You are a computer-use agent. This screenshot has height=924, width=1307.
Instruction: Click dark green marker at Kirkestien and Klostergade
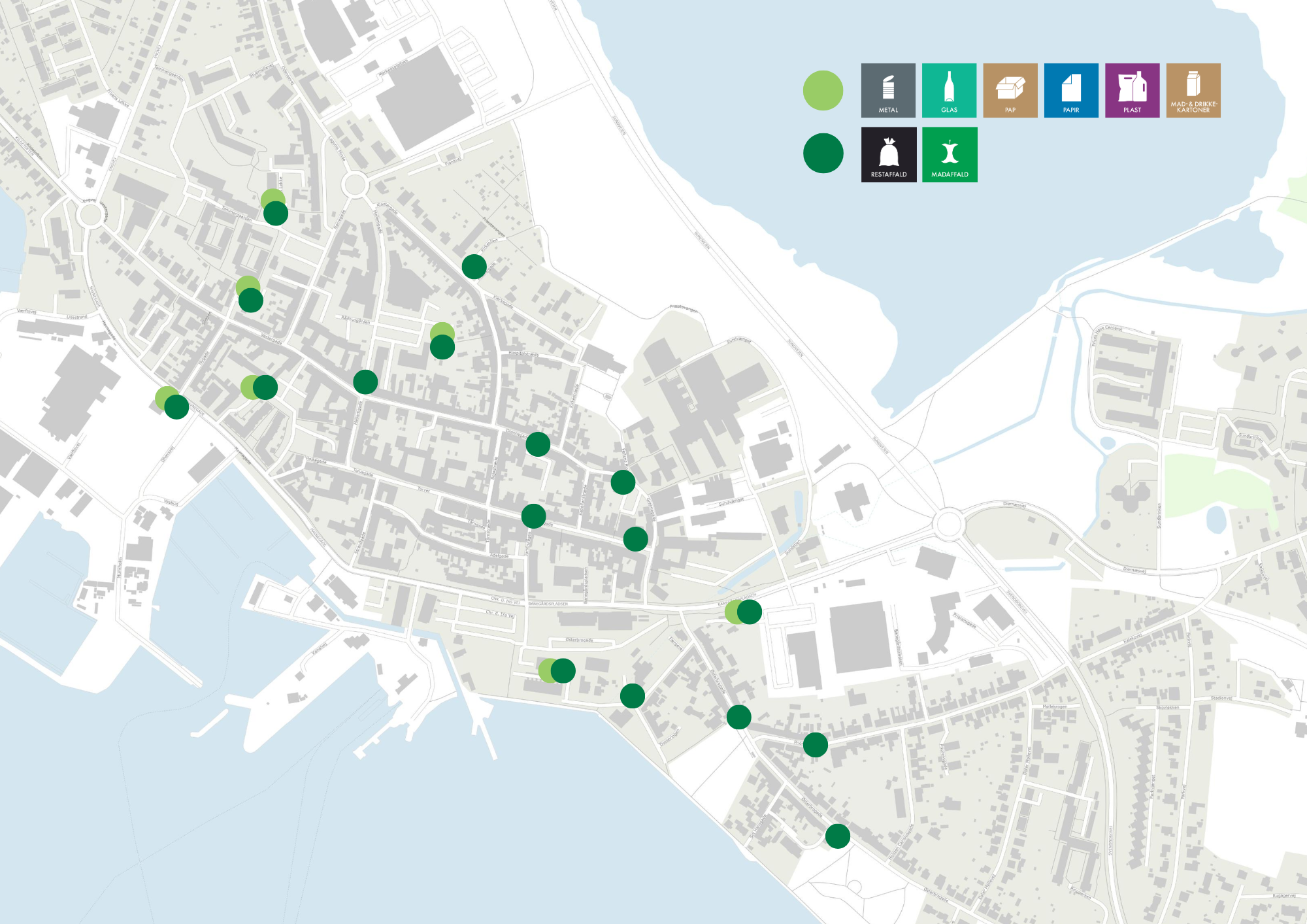coord(474,267)
